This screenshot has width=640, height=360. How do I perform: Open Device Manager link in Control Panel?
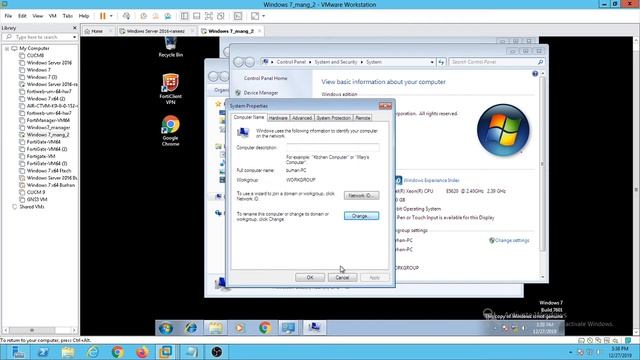[261, 93]
